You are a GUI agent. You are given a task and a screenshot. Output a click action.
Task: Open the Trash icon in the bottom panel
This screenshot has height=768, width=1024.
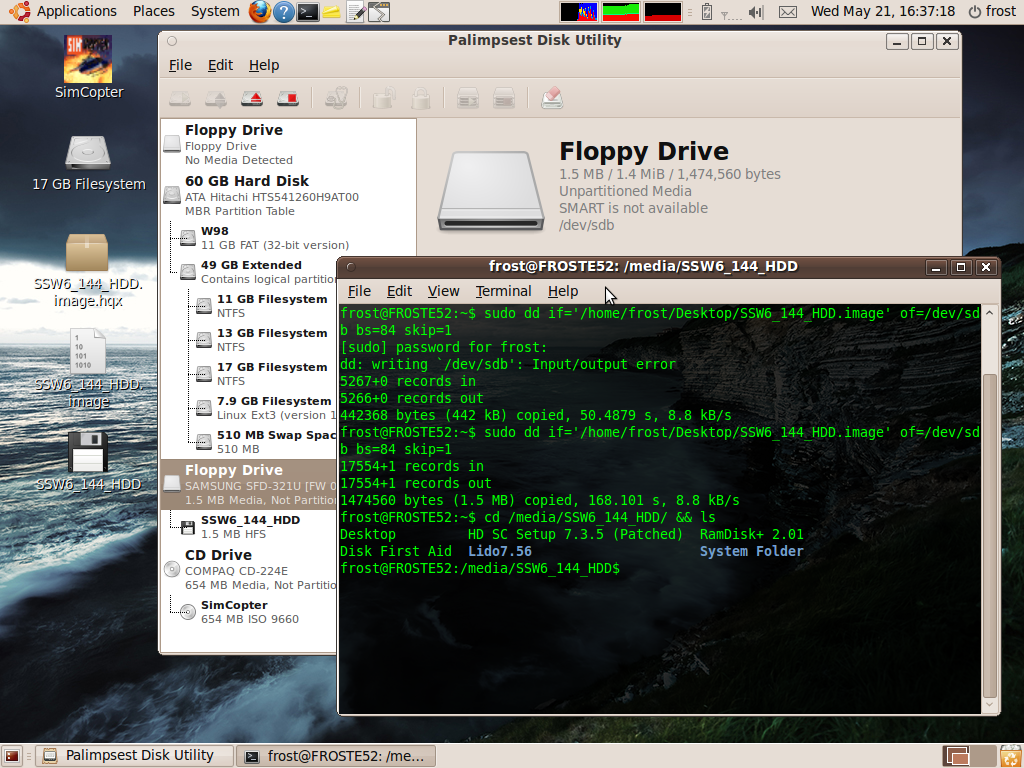click(1010, 756)
